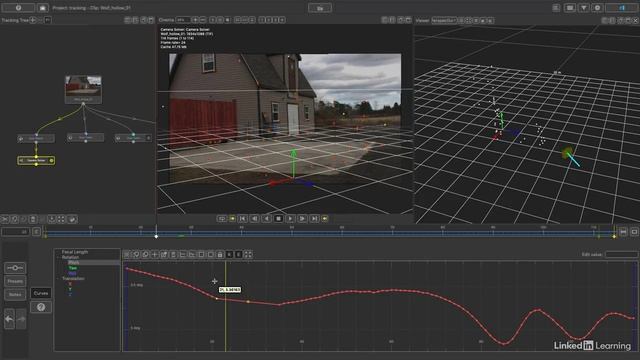Screen dimensions: 640x360
Task: Click the filter funnel icon top-right
Action: [584, 8]
